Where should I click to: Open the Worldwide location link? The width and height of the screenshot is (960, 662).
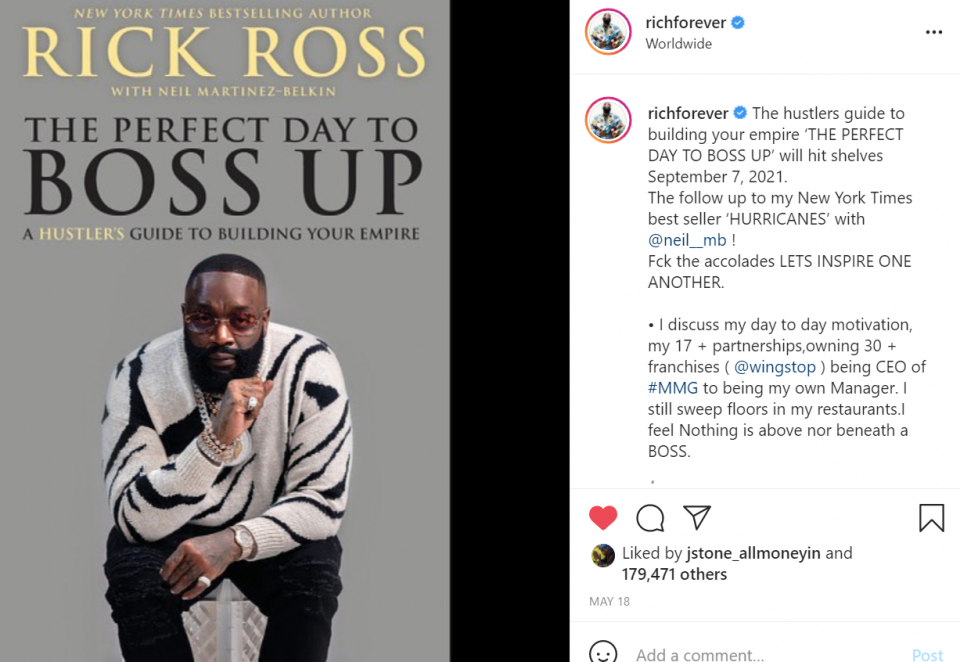[678, 44]
